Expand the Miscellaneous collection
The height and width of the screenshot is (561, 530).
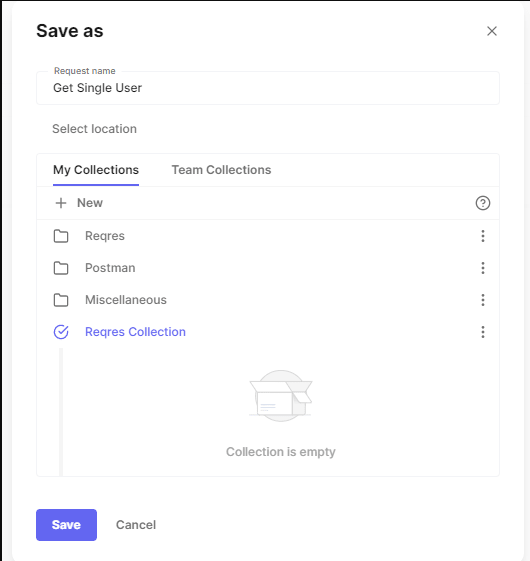pyautogui.click(x=126, y=300)
